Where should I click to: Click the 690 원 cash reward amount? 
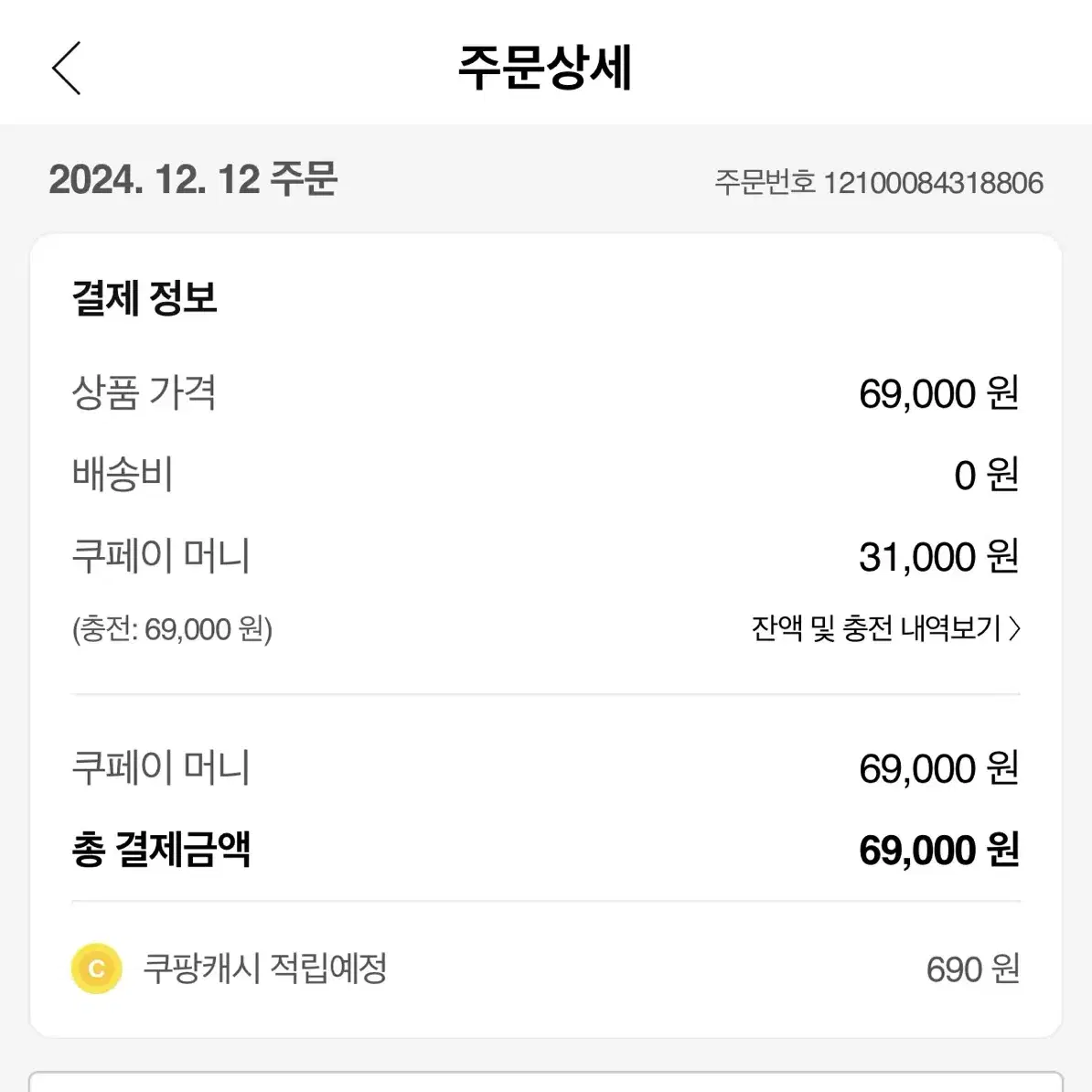pos(973,969)
